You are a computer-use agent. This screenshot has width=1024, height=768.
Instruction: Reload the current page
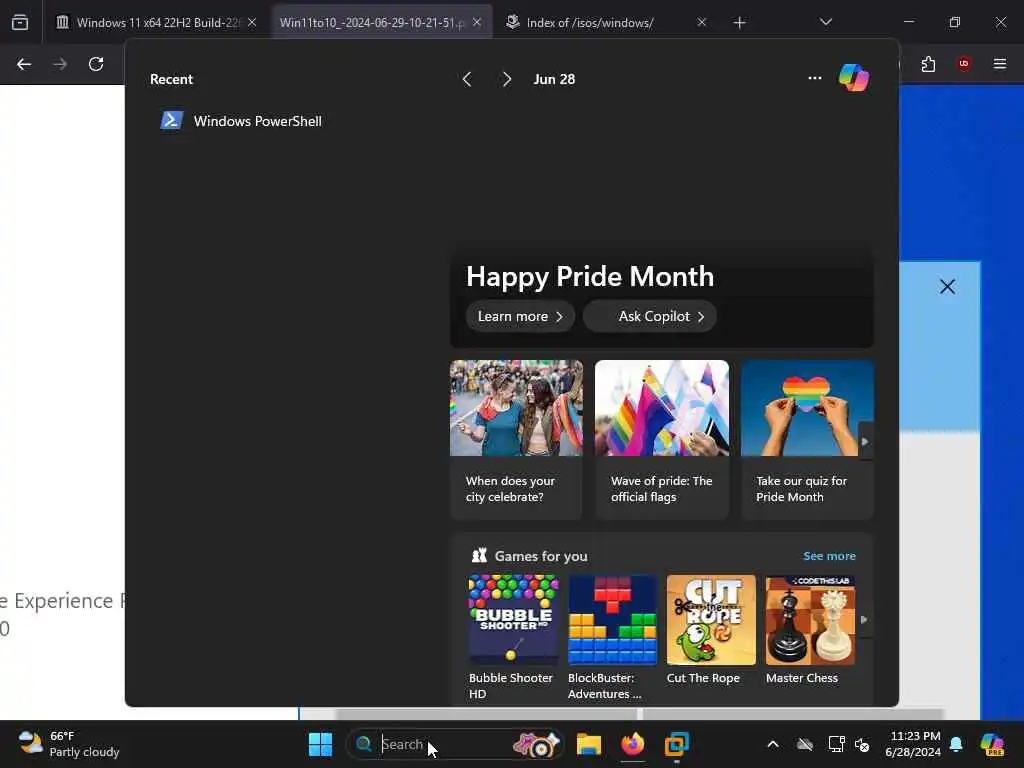click(96, 64)
